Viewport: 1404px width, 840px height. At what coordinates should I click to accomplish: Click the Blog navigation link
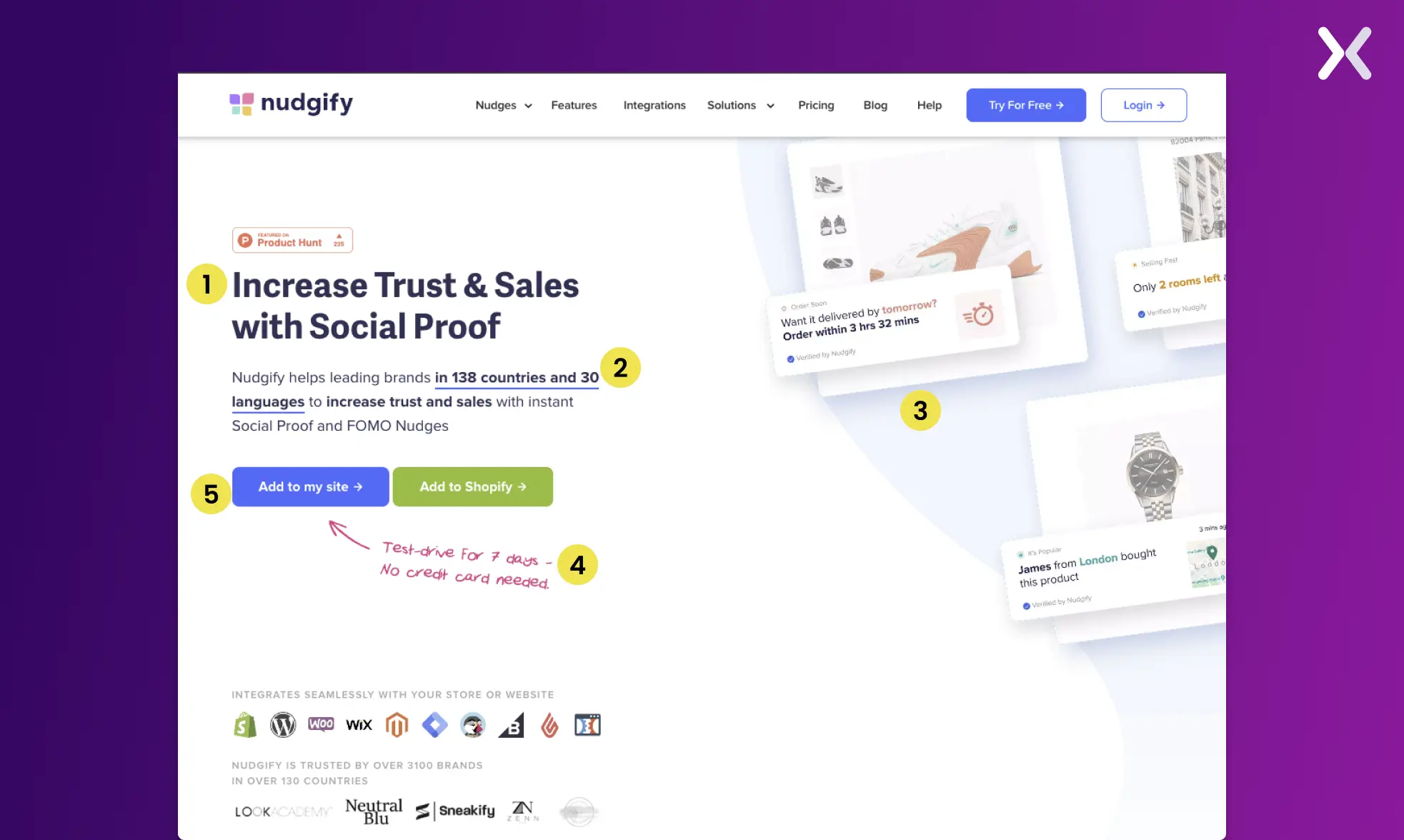tap(875, 105)
